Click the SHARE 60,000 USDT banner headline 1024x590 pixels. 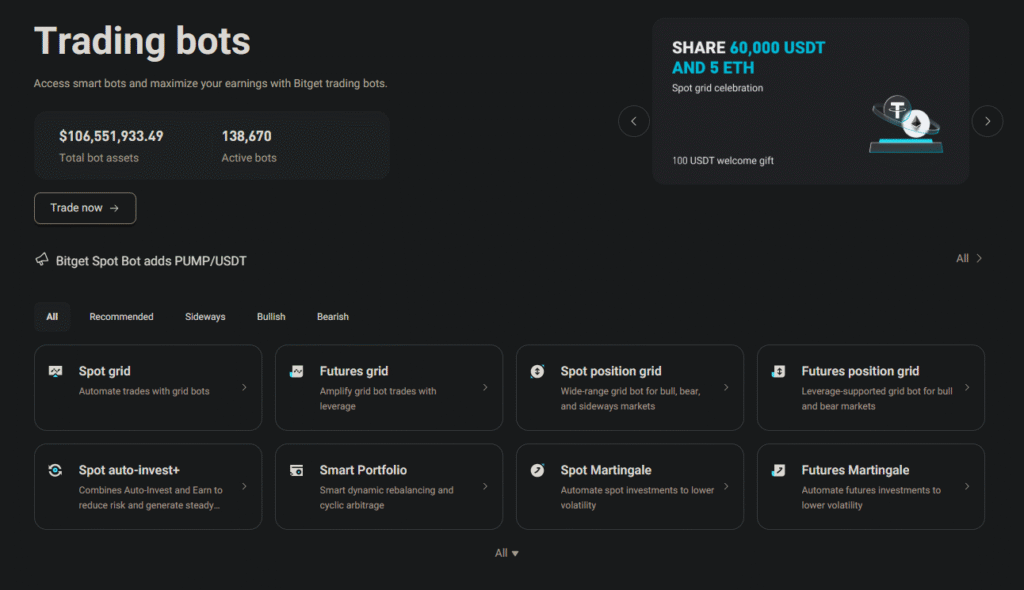(x=748, y=57)
